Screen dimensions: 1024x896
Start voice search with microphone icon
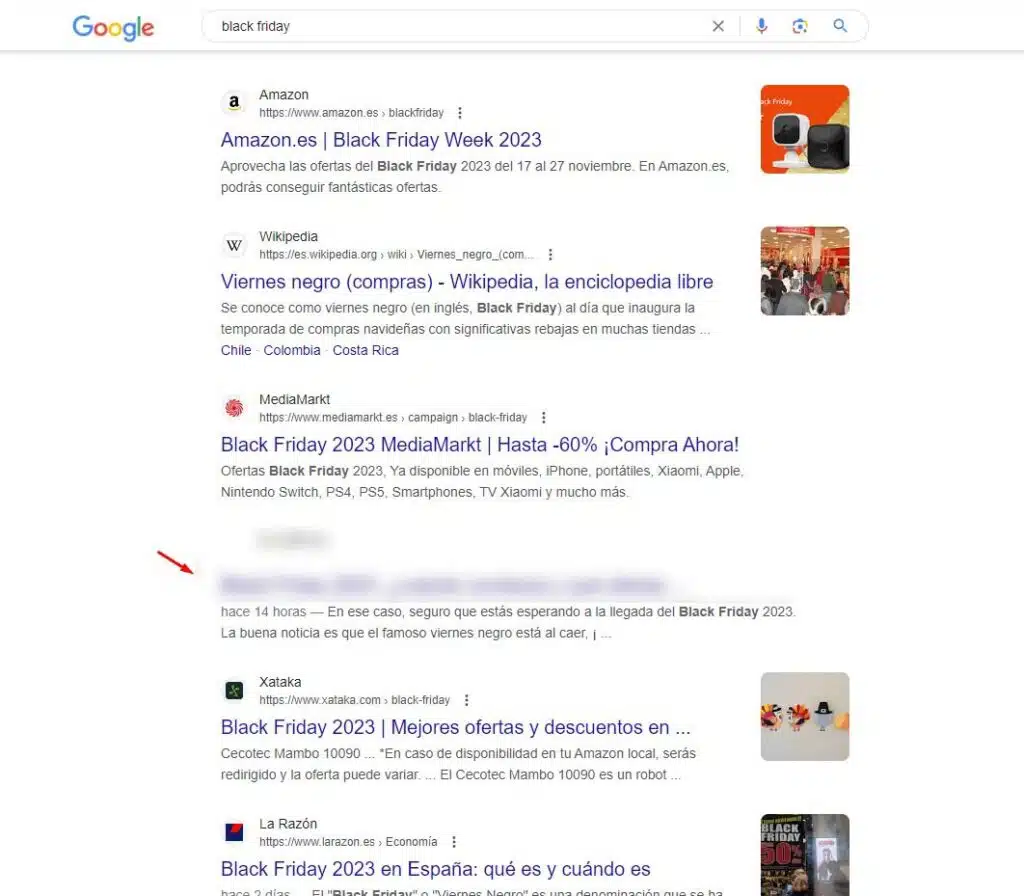[x=761, y=26]
